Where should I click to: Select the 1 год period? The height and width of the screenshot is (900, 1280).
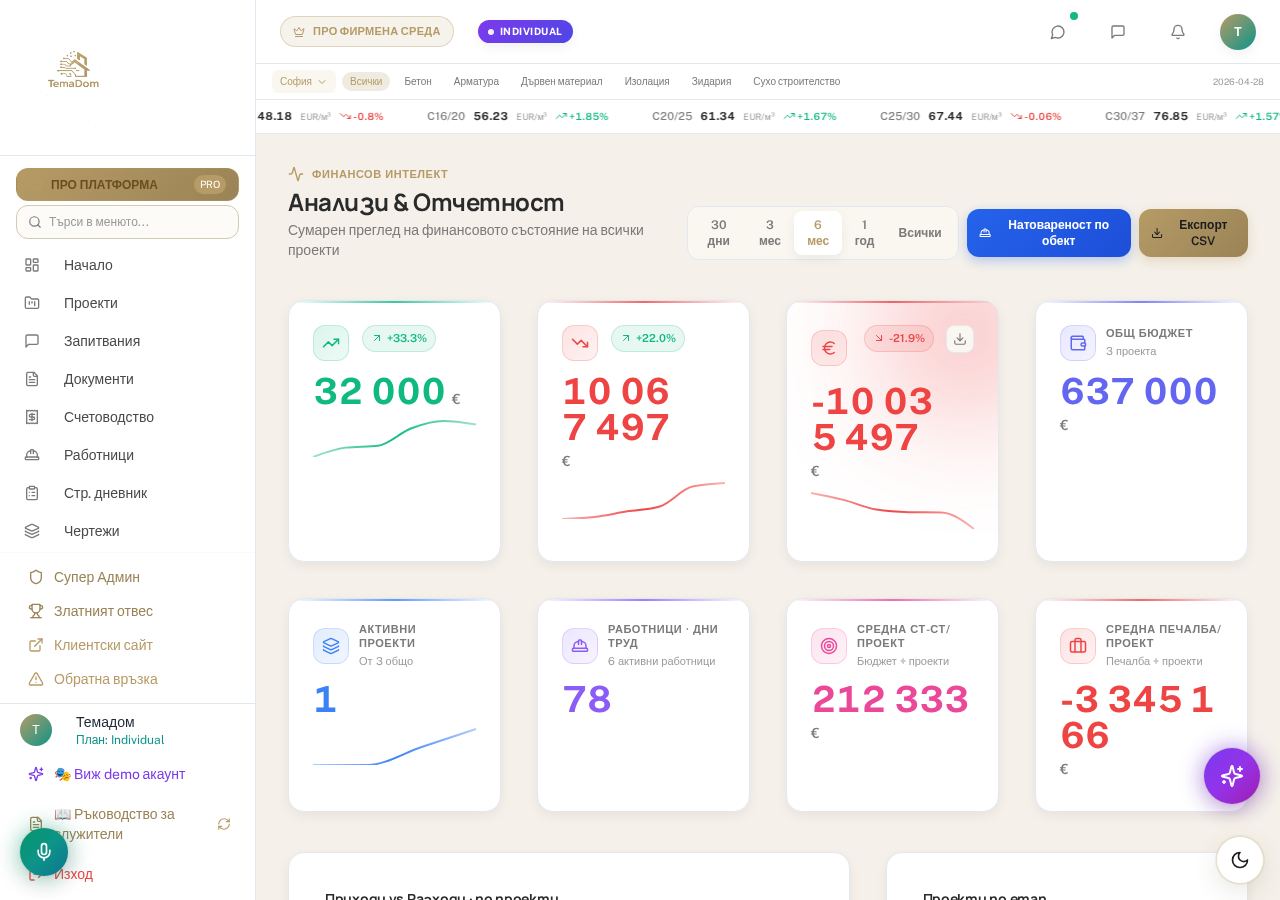[865, 233]
